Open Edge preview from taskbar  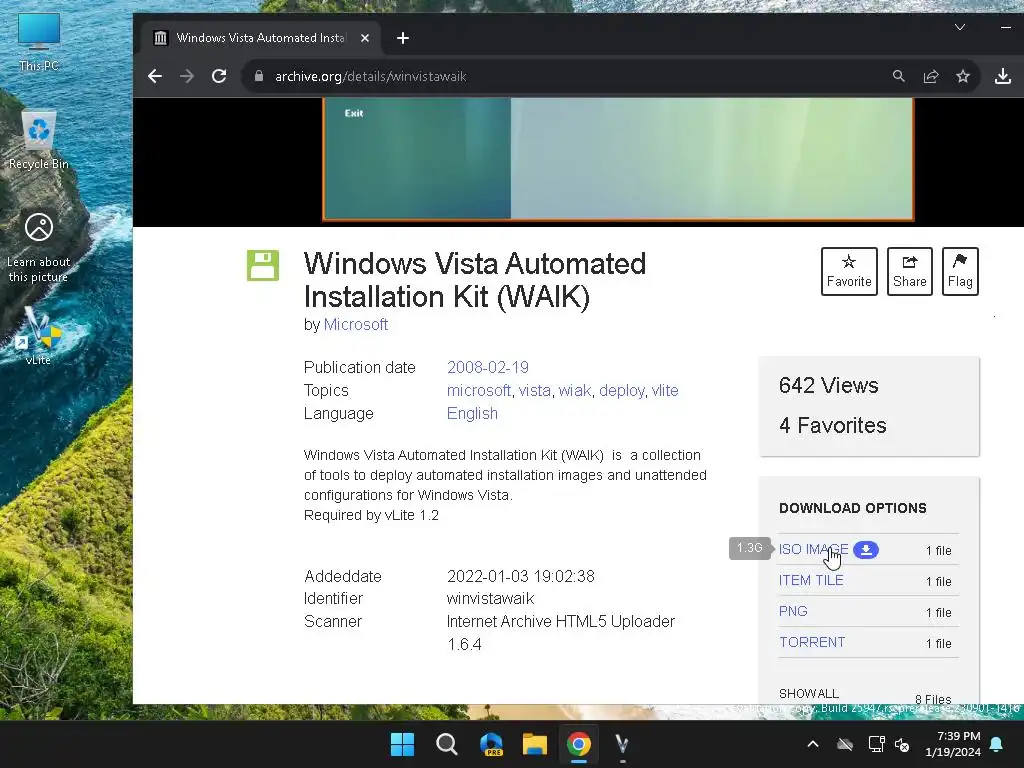(x=491, y=744)
